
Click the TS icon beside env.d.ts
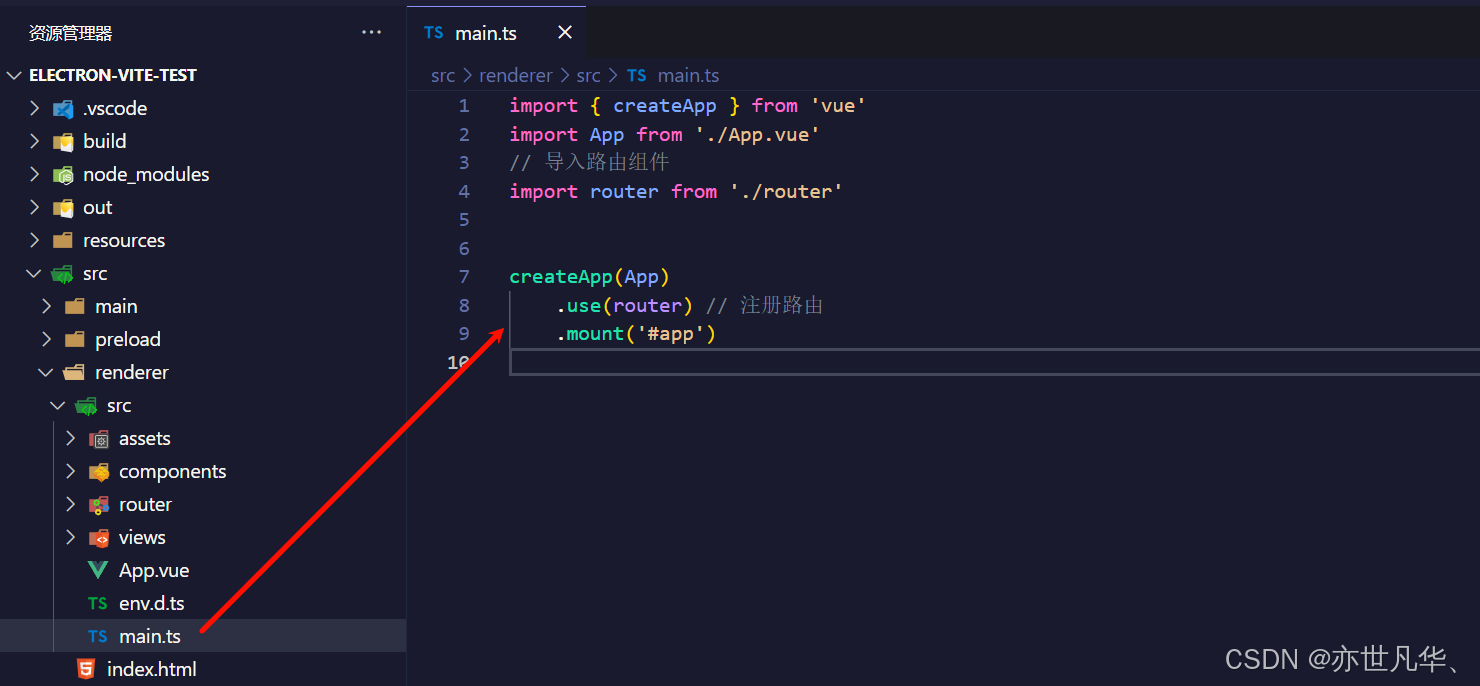coord(98,603)
